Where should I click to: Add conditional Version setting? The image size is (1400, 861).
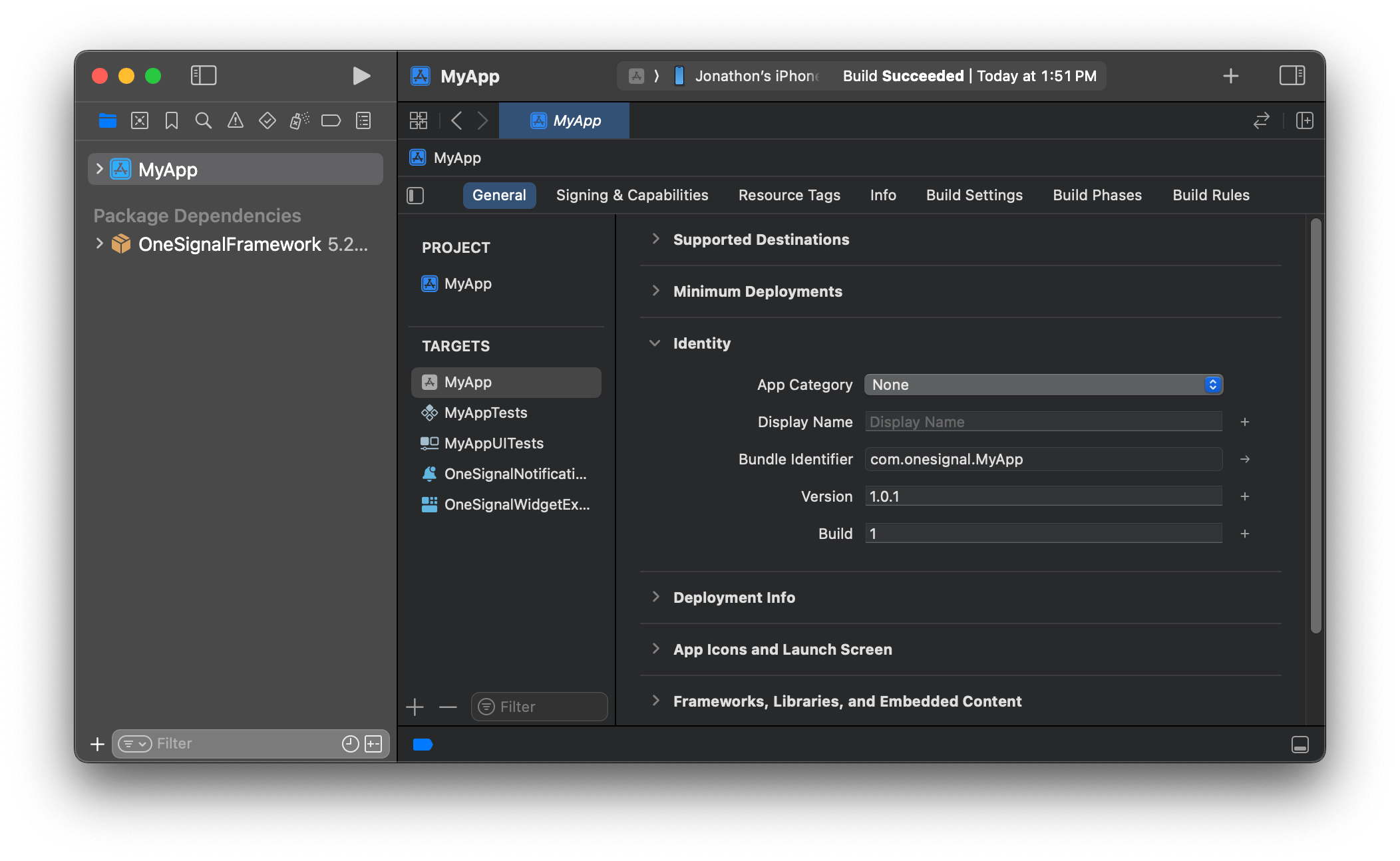click(x=1245, y=496)
